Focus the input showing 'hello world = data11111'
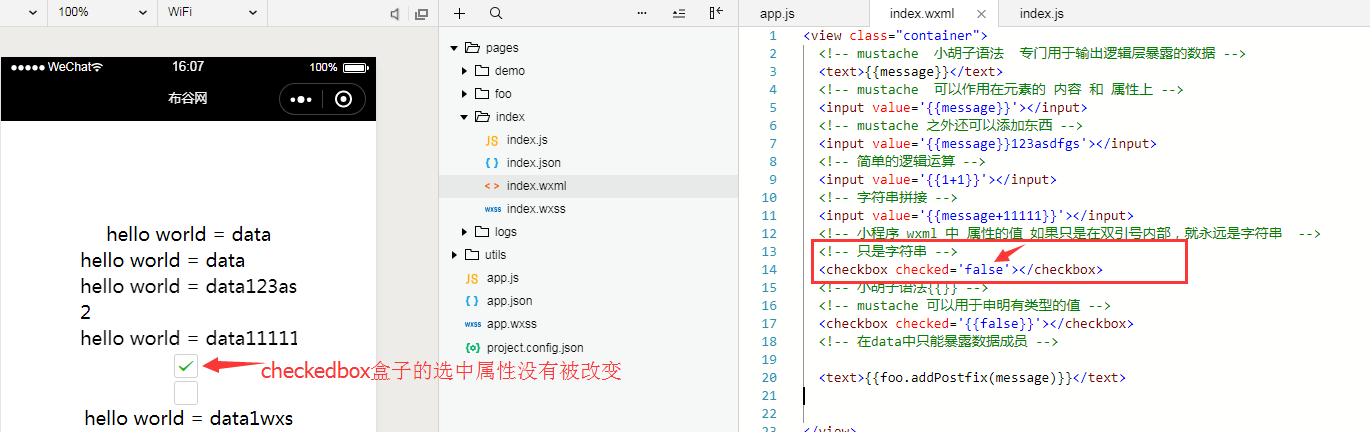This screenshot has width=1370, height=432. tap(189, 338)
